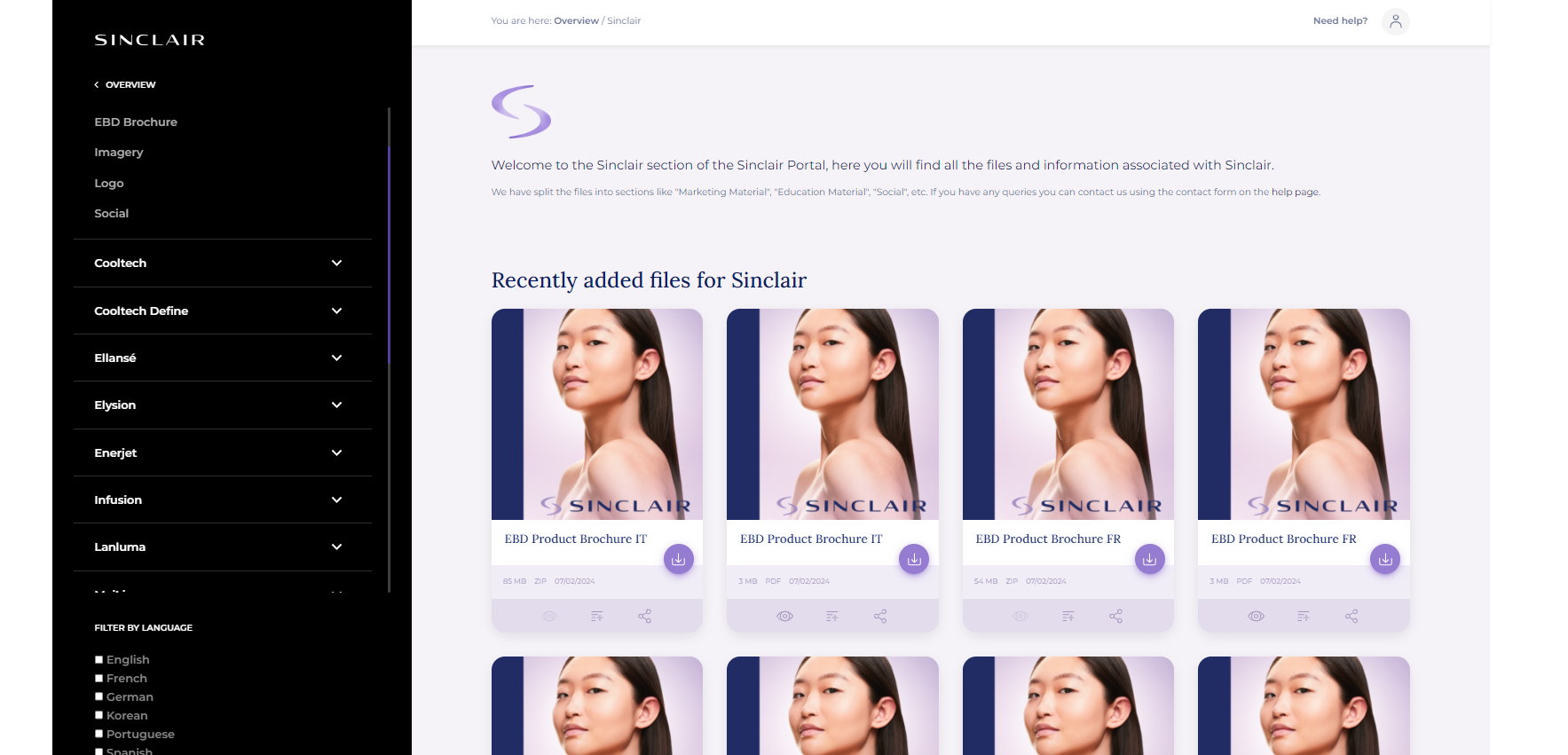Click the Sinclair S logo on the page

click(521, 112)
